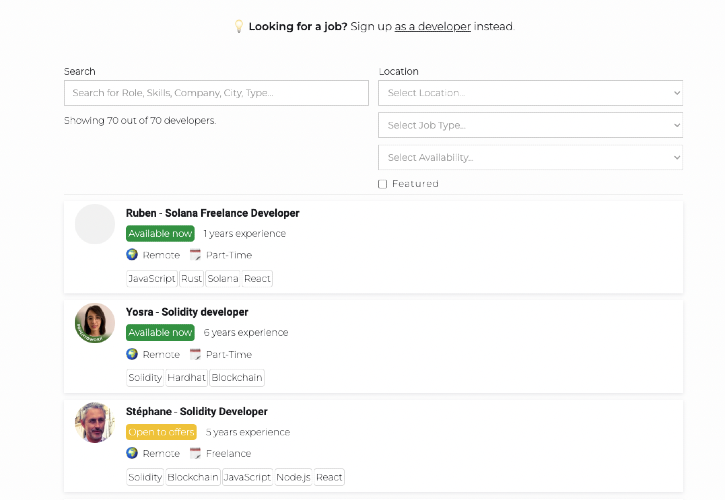This screenshot has width=725, height=500.
Task: Click the calendar icon on Ruben's card
Action: 196,255
